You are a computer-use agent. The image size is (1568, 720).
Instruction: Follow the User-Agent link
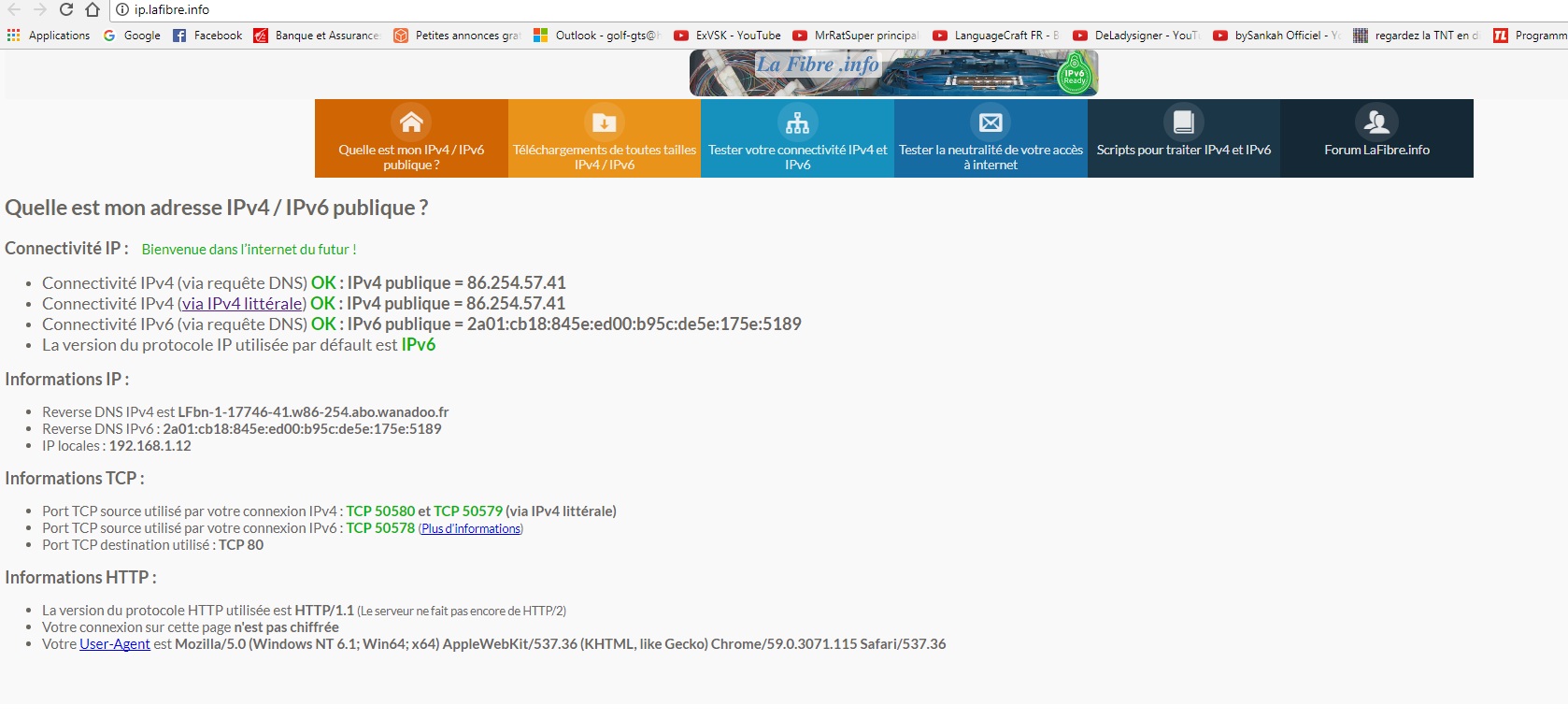tap(115, 644)
